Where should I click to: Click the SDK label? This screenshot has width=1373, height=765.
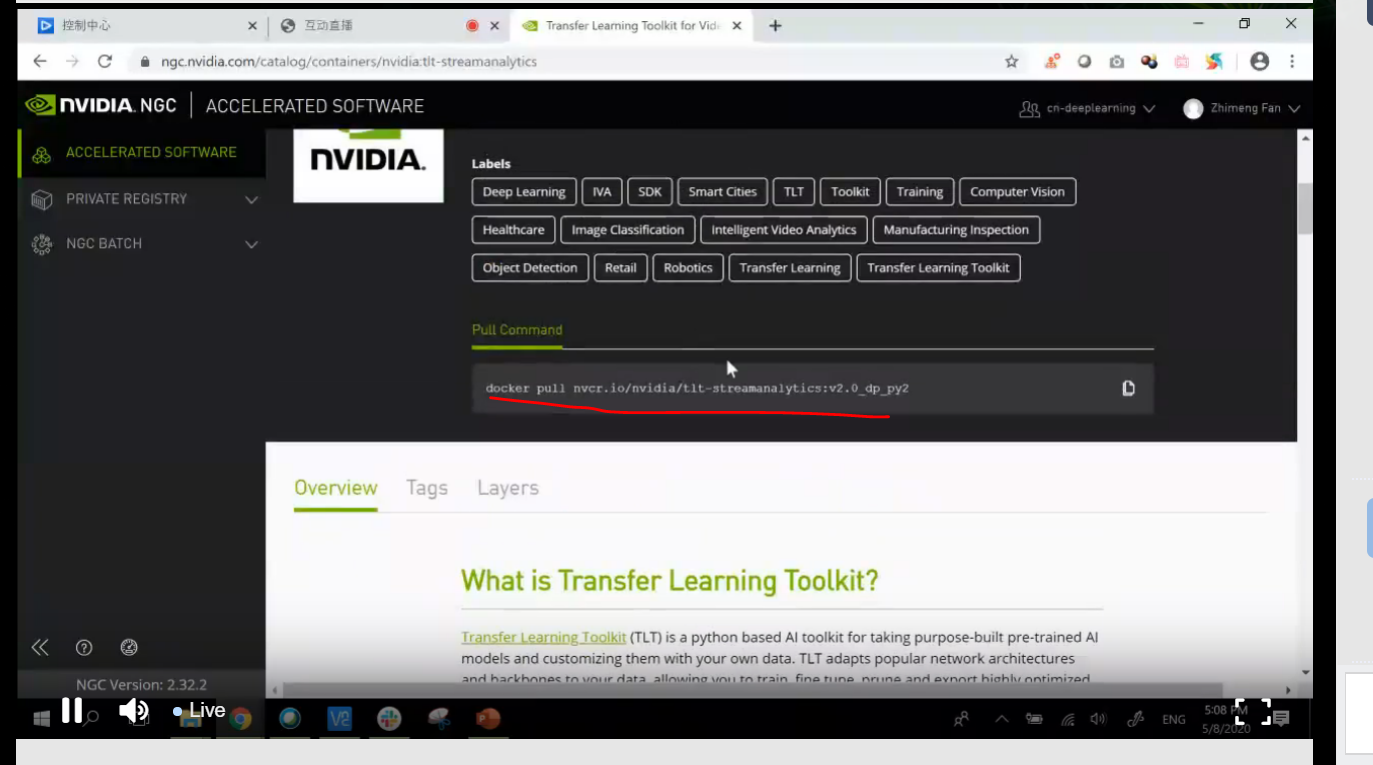point(650,192)
